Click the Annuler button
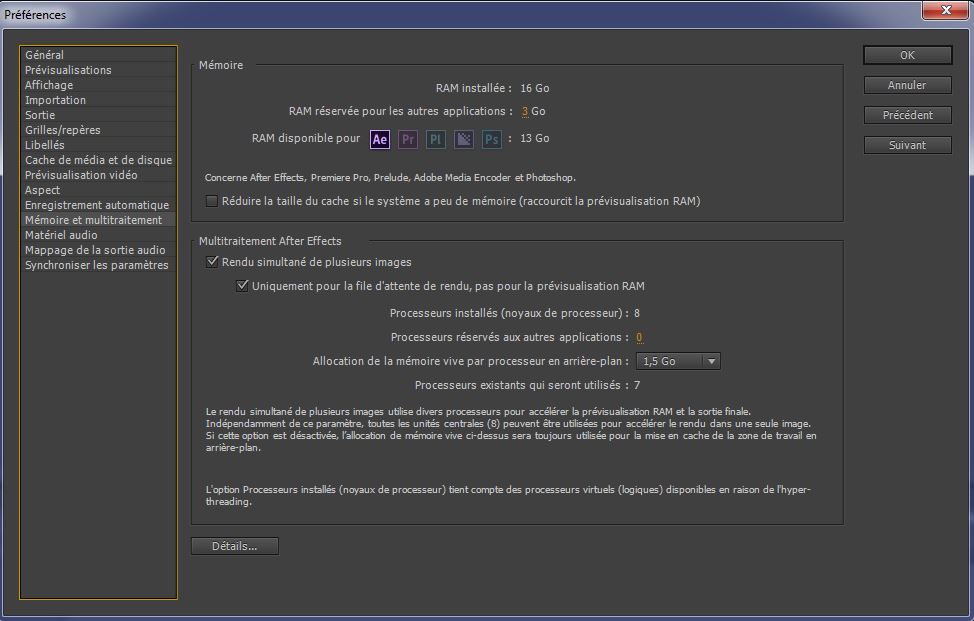Viewport: 974px width, 621px height. click(908, 85)
